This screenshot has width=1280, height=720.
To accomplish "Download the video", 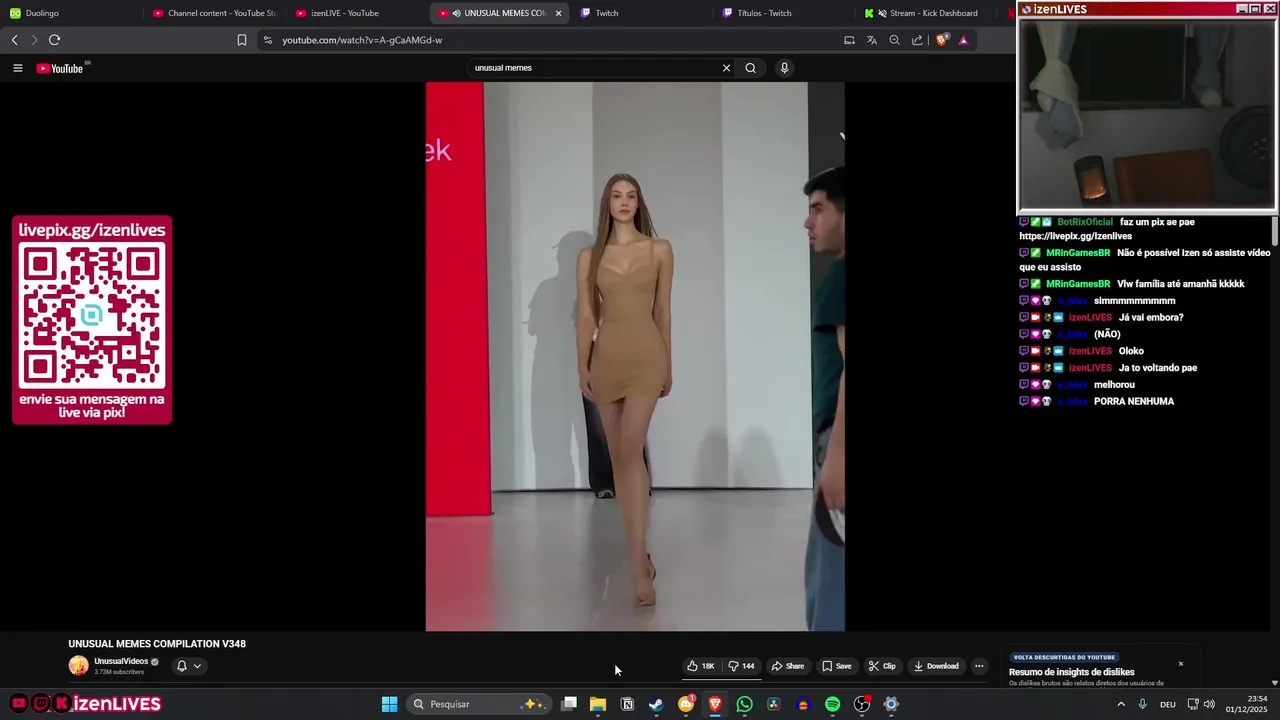I will point(936,666).
